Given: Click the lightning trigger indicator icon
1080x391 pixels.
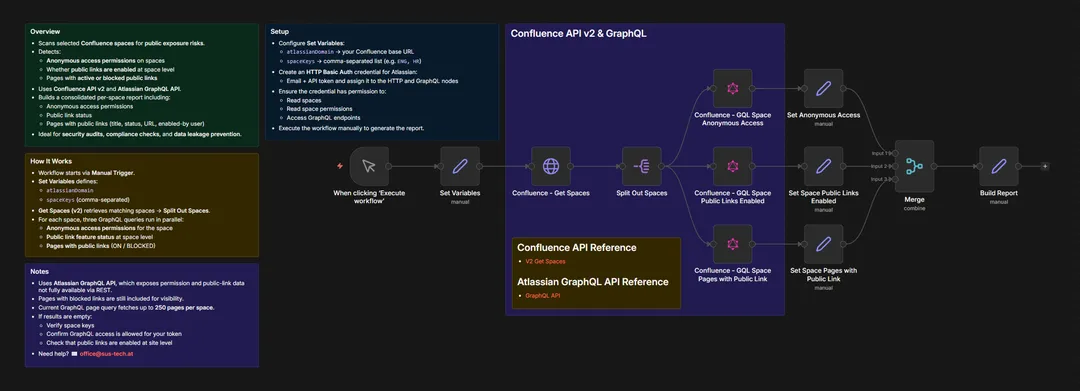Looking at the screenshot, I should (x=340, y=166).
